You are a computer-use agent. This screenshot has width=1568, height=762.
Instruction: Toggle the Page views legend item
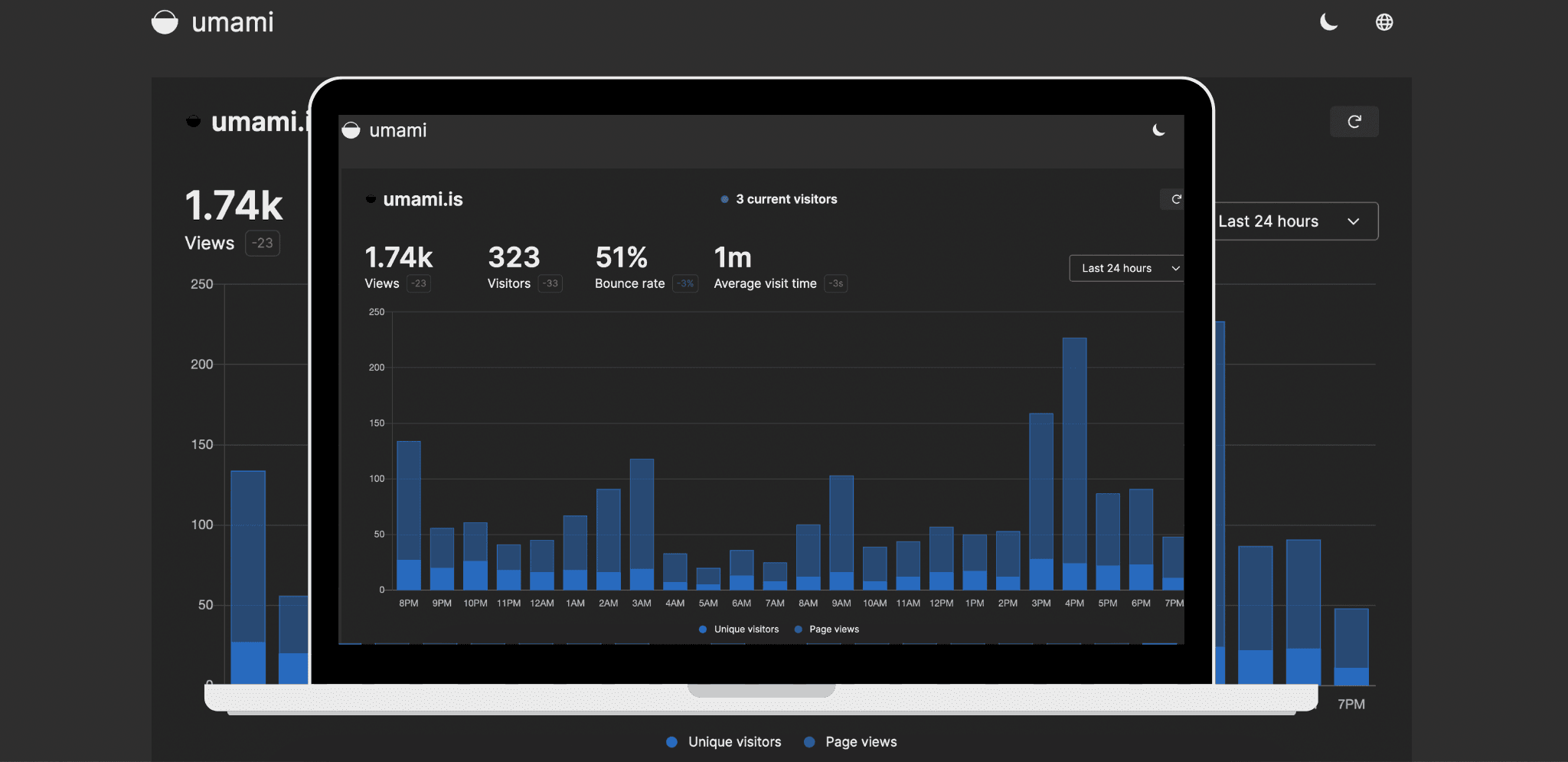pos(850,741)
